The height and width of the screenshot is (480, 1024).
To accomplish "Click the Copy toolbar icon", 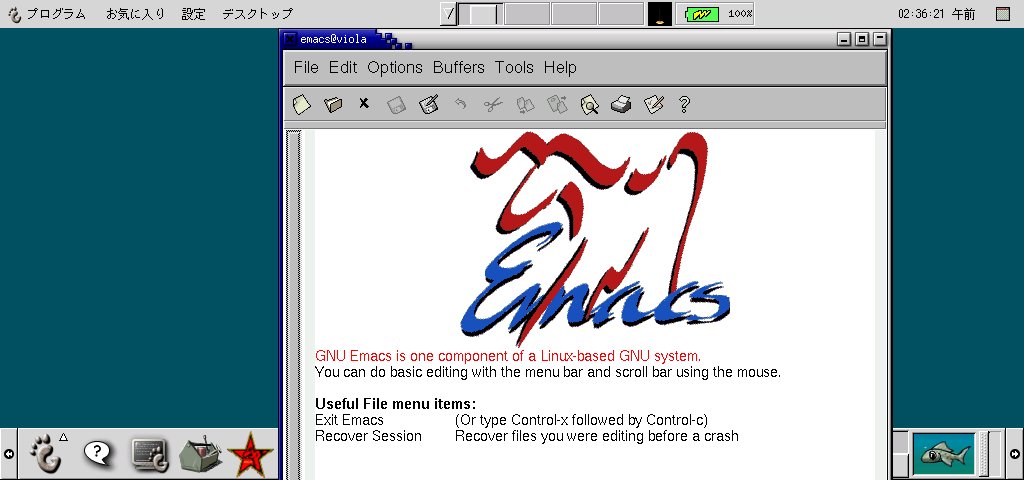I will click(x=525, y=104).
